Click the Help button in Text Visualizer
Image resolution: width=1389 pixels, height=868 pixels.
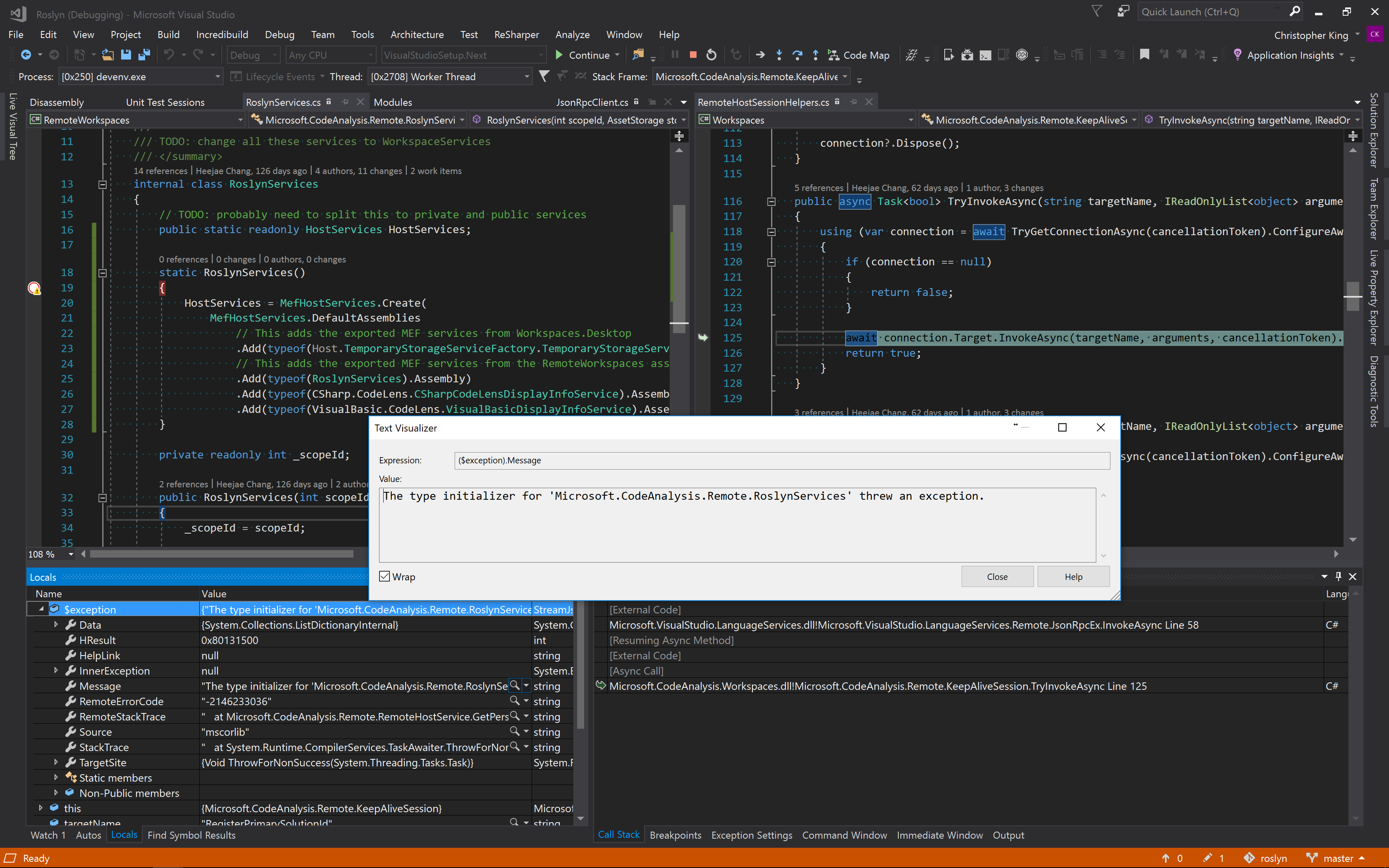(1073, 576)
